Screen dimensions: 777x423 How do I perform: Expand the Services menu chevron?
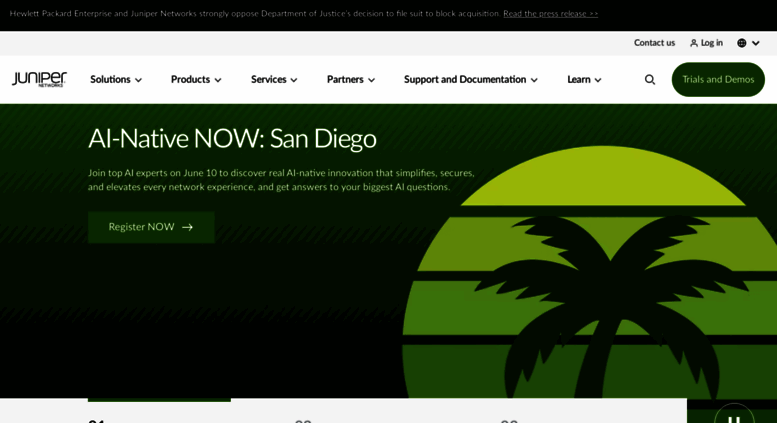tap(294, 80)
